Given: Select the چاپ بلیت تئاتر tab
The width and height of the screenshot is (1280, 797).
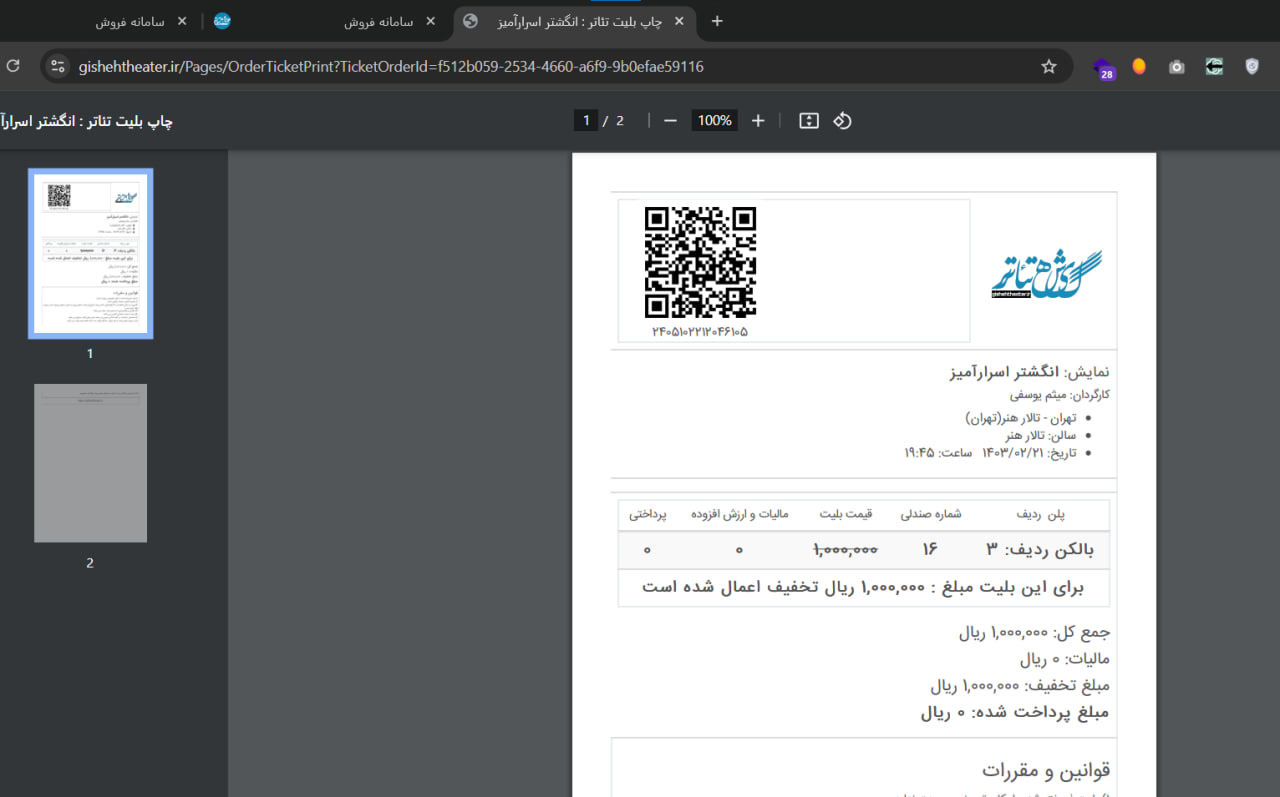Looking at the screenshot, I should (x=575, y=21).
